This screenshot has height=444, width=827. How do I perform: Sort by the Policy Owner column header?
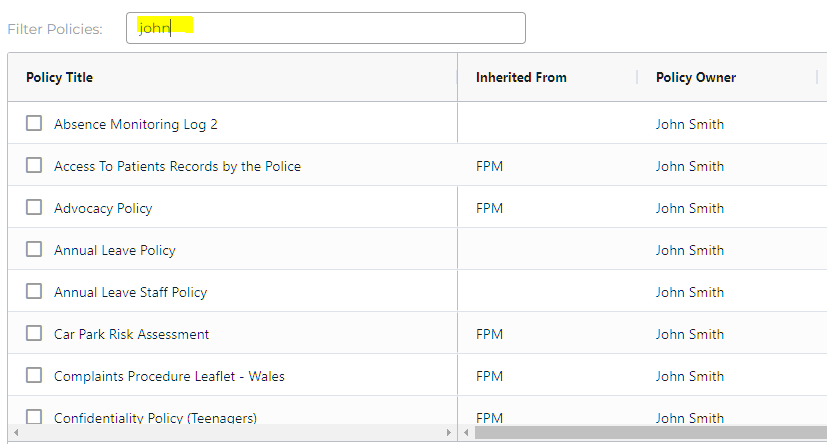[696, 77]
